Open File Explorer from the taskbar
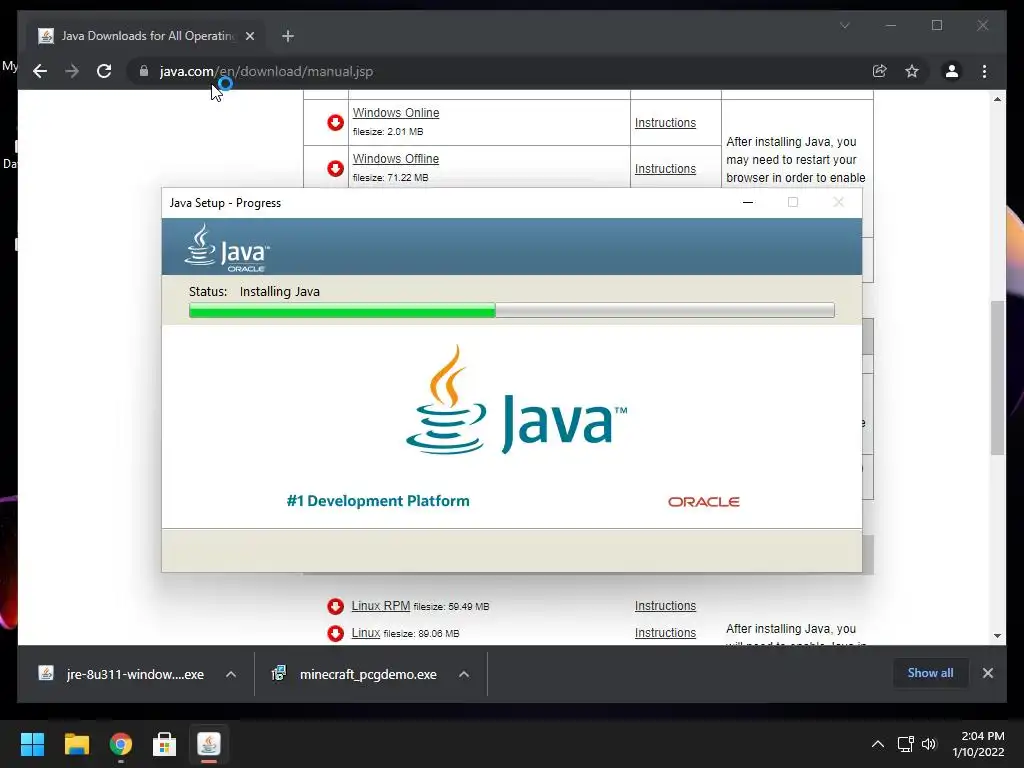The height and width of the screenshot is (768, 1024). tap(76, 744)
